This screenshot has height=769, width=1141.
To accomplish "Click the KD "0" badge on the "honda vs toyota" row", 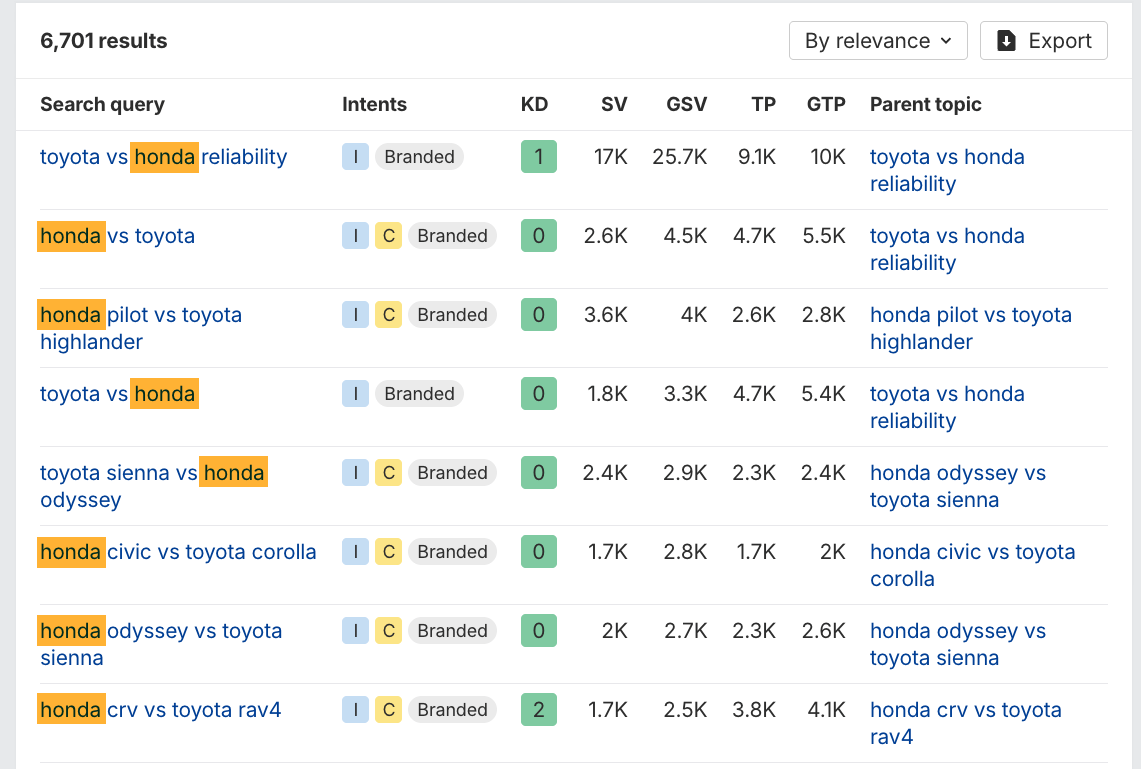I will tap(538, 235).
